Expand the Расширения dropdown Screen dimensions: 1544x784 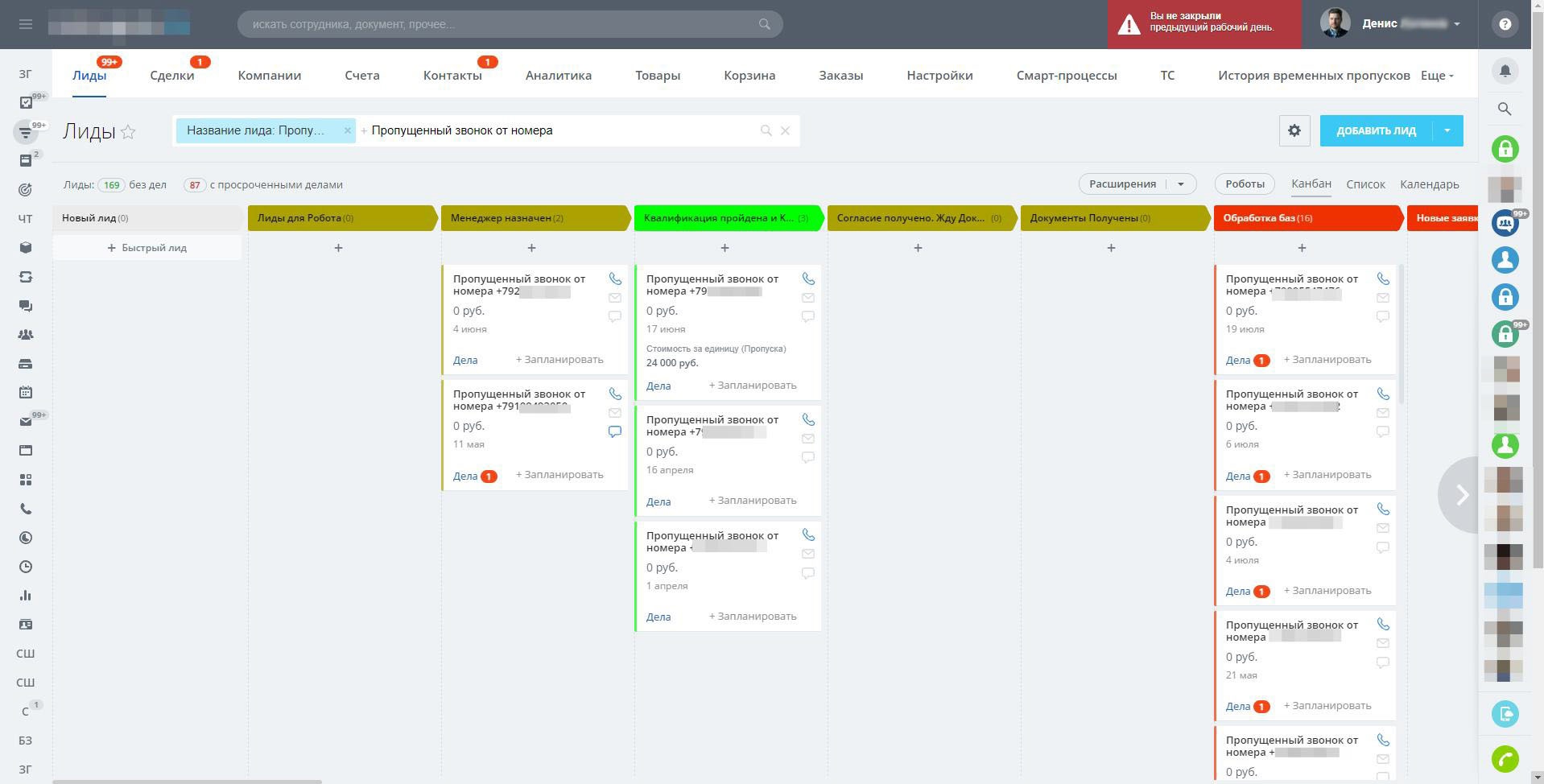[1180, 184]
